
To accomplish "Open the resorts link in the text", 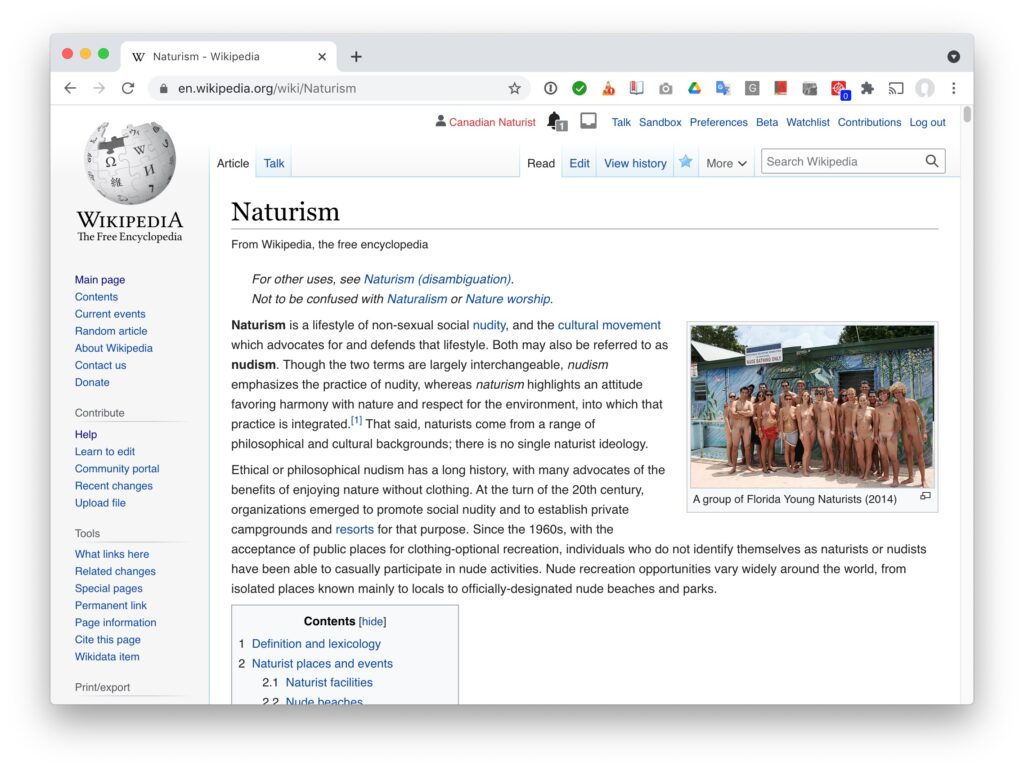I will pos(355,529).
